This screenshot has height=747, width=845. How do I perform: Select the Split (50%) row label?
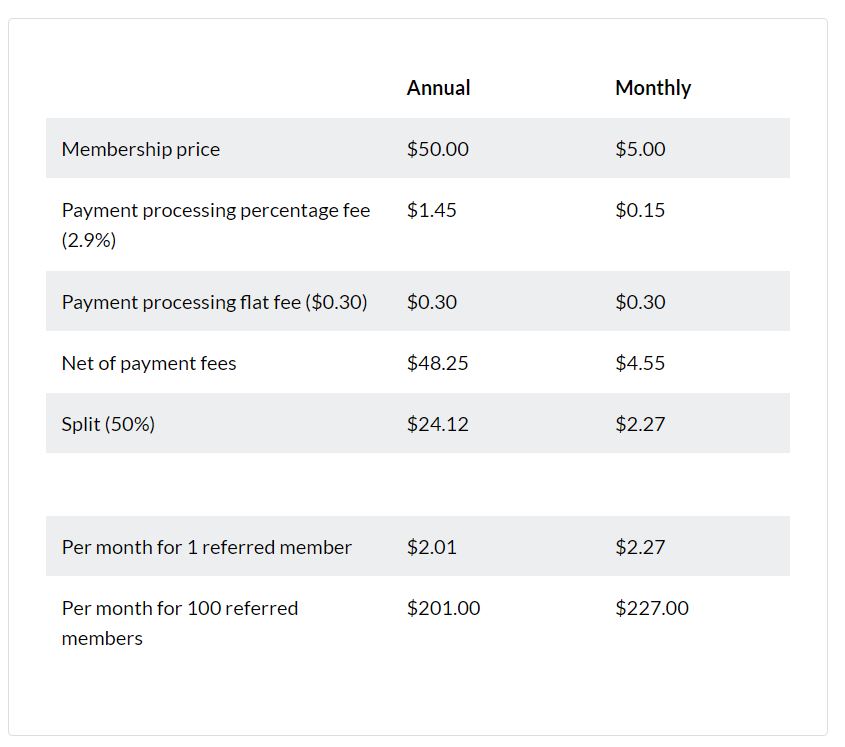tap(108, 424)
